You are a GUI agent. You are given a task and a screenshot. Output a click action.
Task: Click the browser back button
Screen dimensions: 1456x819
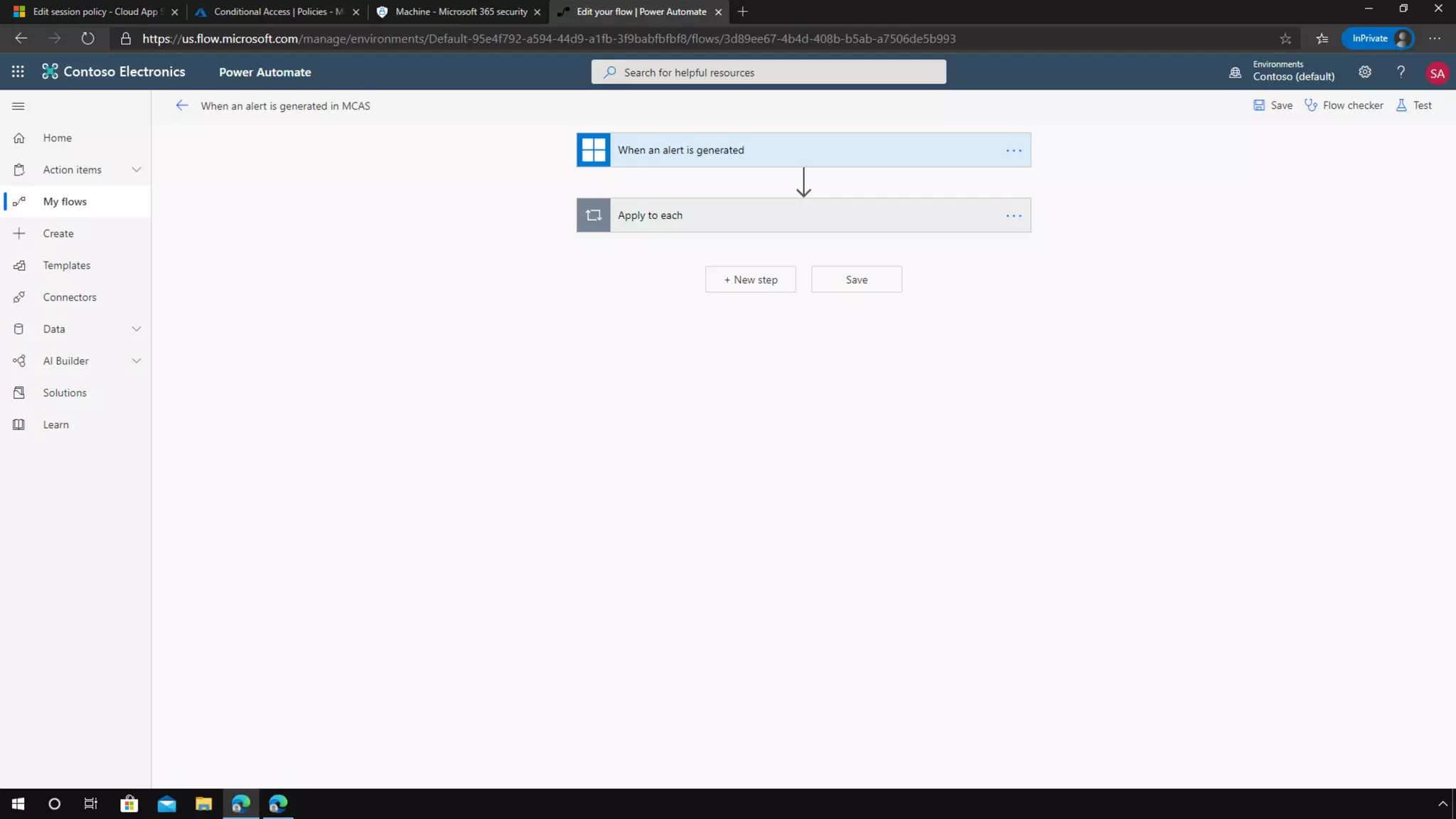pos(21,38)
